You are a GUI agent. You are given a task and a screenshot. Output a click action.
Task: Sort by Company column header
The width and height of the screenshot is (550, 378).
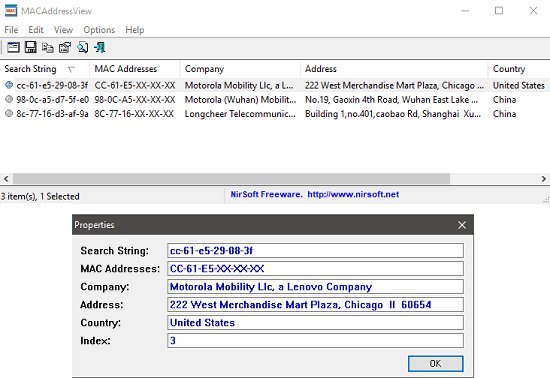(x=240, y=69)
